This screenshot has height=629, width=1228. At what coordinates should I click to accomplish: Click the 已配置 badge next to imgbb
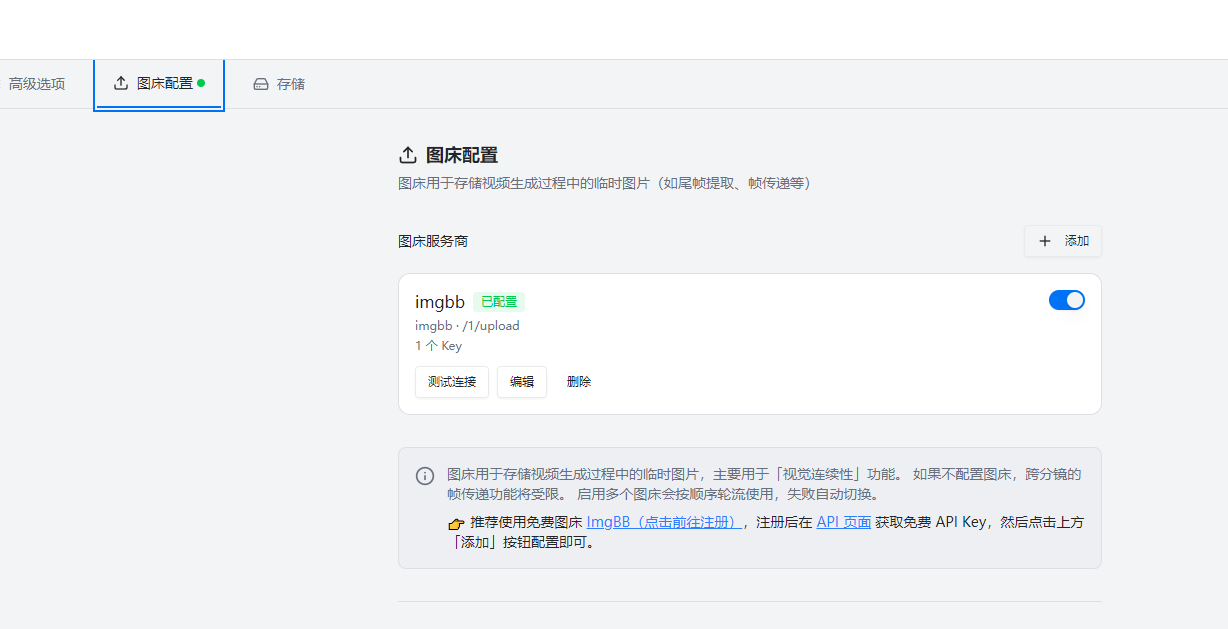(x=497, y=301)
